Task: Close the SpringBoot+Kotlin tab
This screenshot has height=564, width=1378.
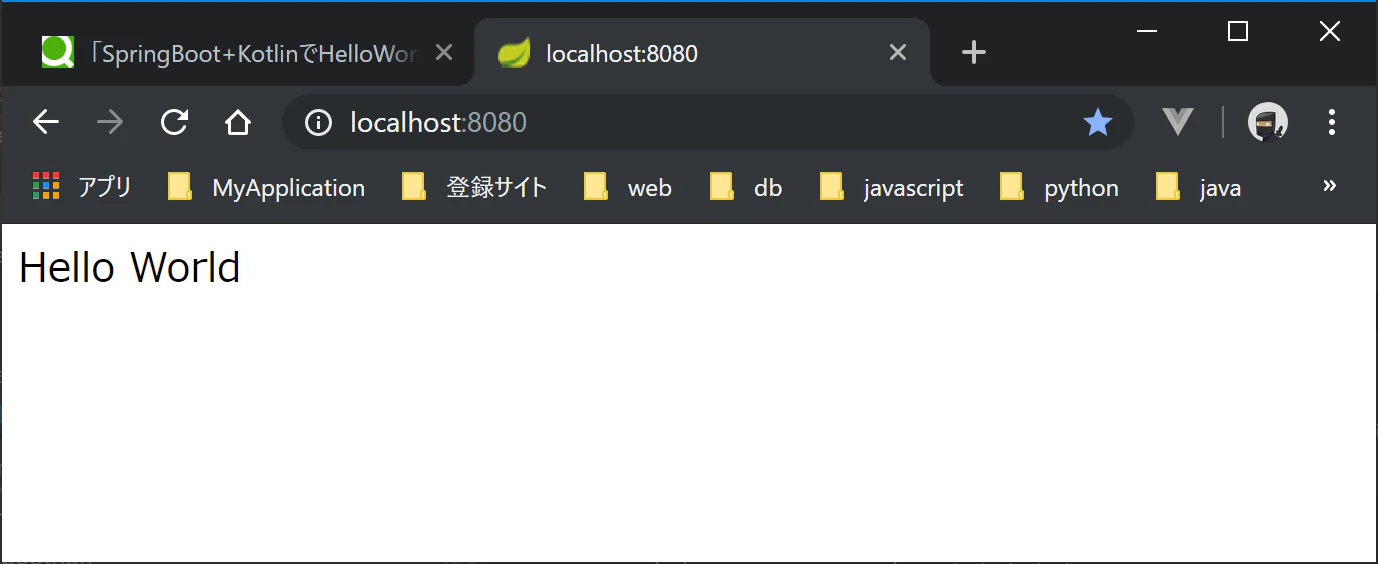Action: point(445,52)
